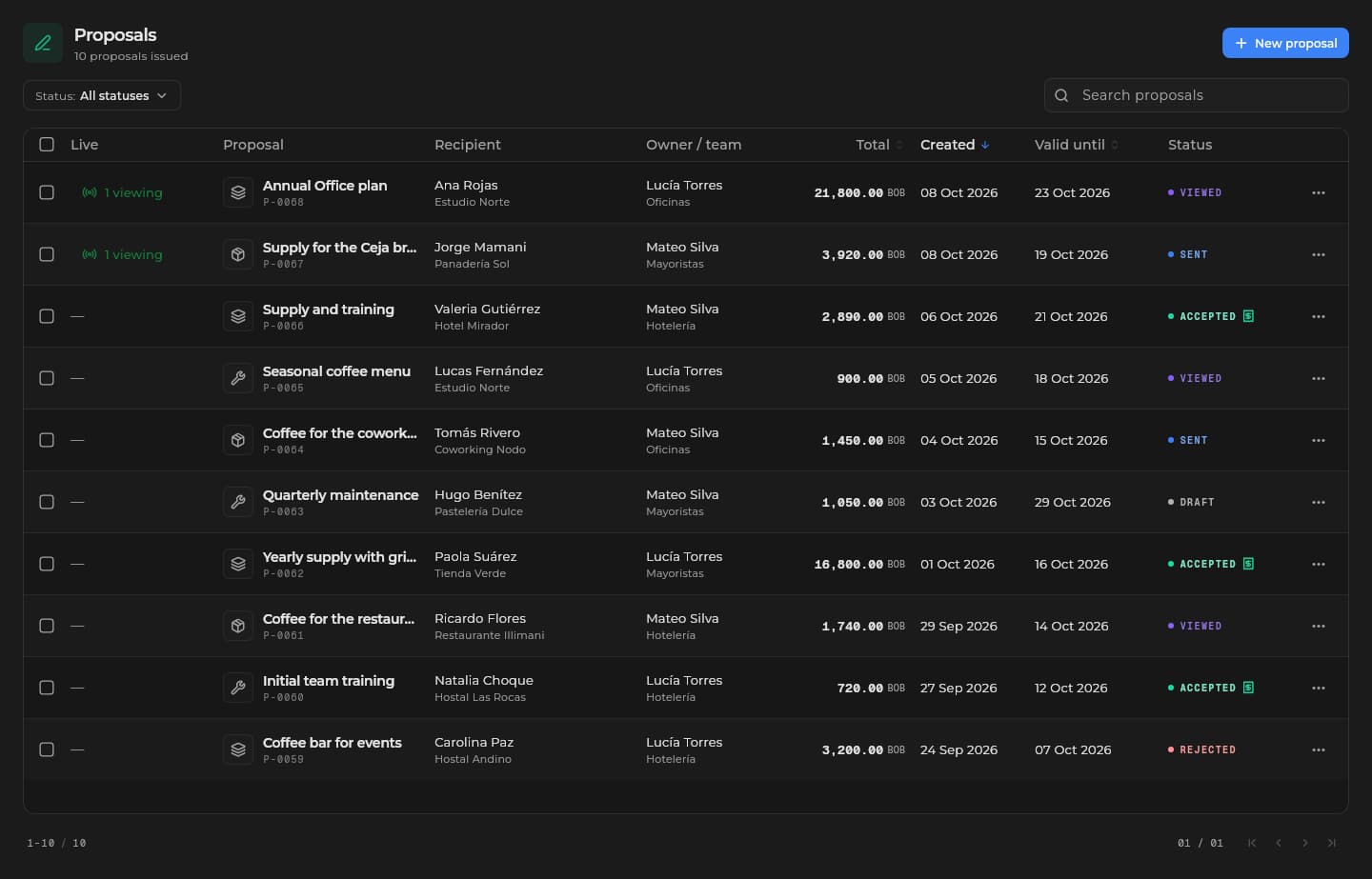Click the box icon for Supply for the Ceja proposal
Viewport: 1372px width, 879px height.
pyautogui.click(x=238, y=254)
